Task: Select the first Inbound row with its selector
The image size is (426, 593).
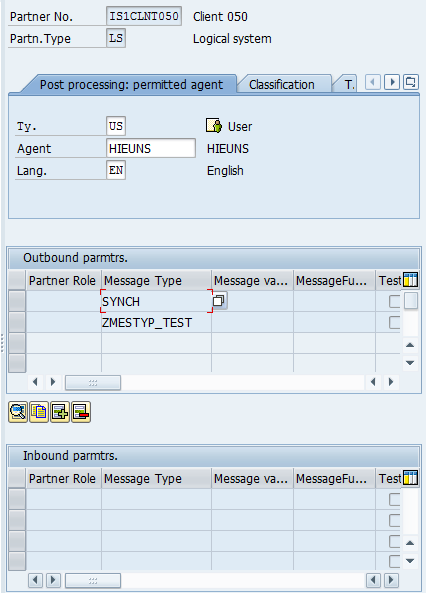Action: click(x=17, y=499)
